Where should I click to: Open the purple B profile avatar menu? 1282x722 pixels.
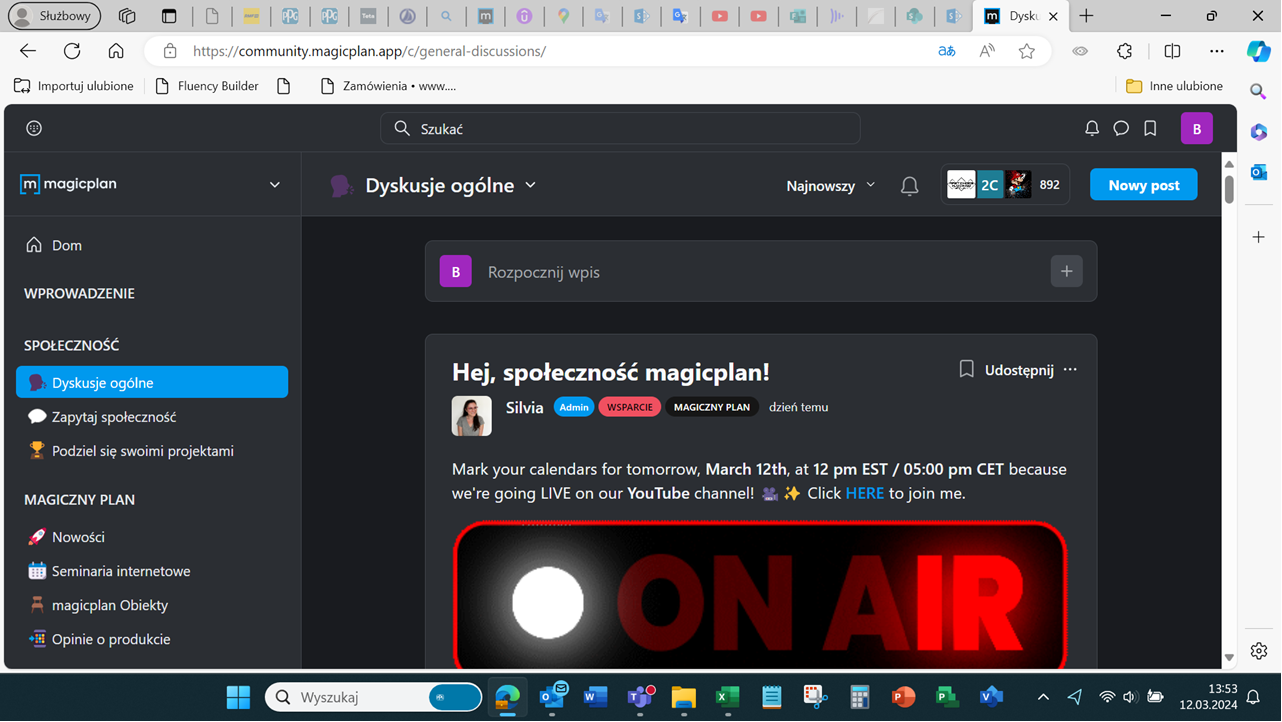point(1197,128)
